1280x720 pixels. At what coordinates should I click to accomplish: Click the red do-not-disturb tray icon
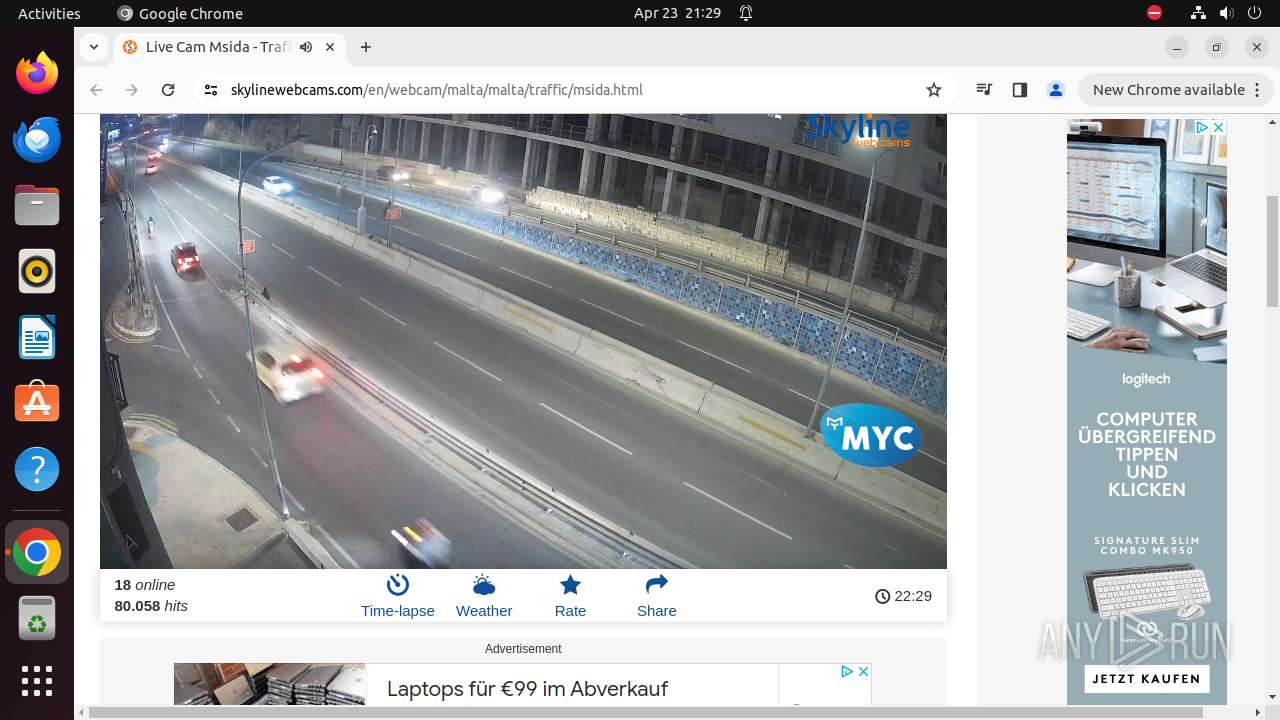pos(1154,13)
